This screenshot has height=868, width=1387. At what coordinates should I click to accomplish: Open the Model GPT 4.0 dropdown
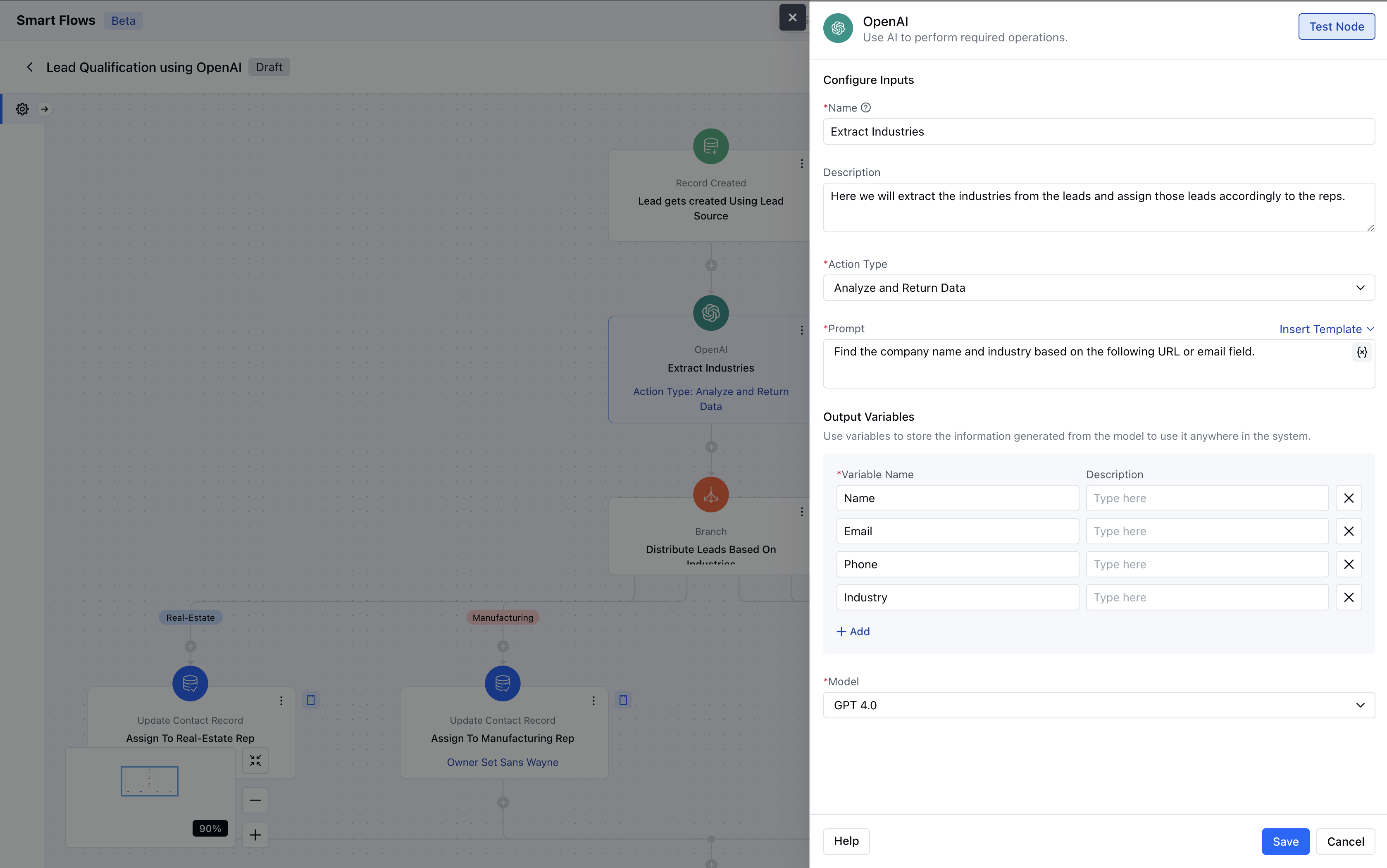pyautogui.click(x=1099, y=705)
